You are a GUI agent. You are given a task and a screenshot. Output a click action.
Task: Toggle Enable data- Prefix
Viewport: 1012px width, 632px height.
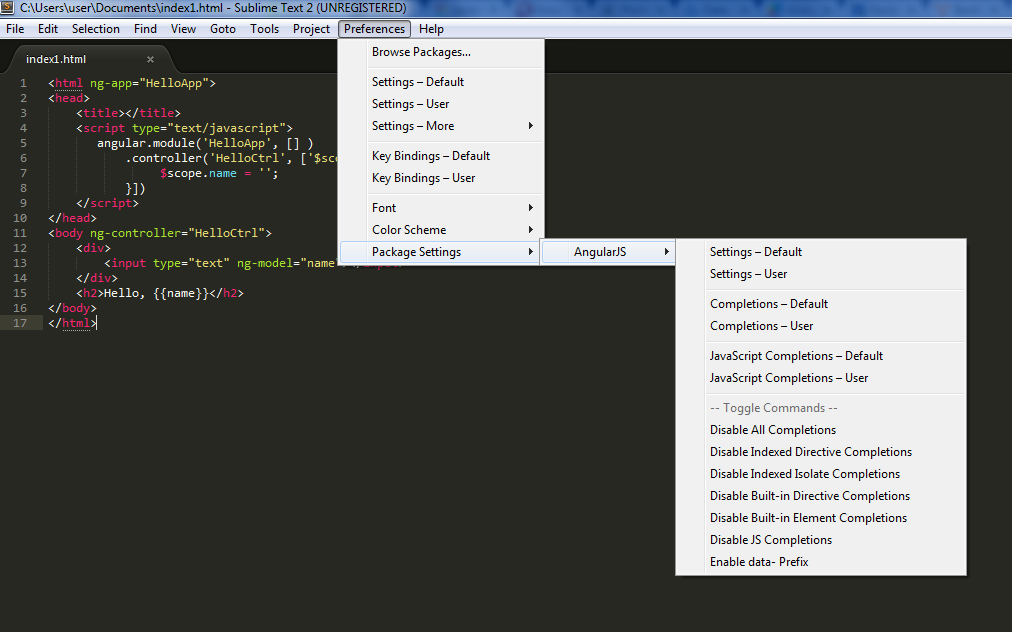(x=821, y=562)
